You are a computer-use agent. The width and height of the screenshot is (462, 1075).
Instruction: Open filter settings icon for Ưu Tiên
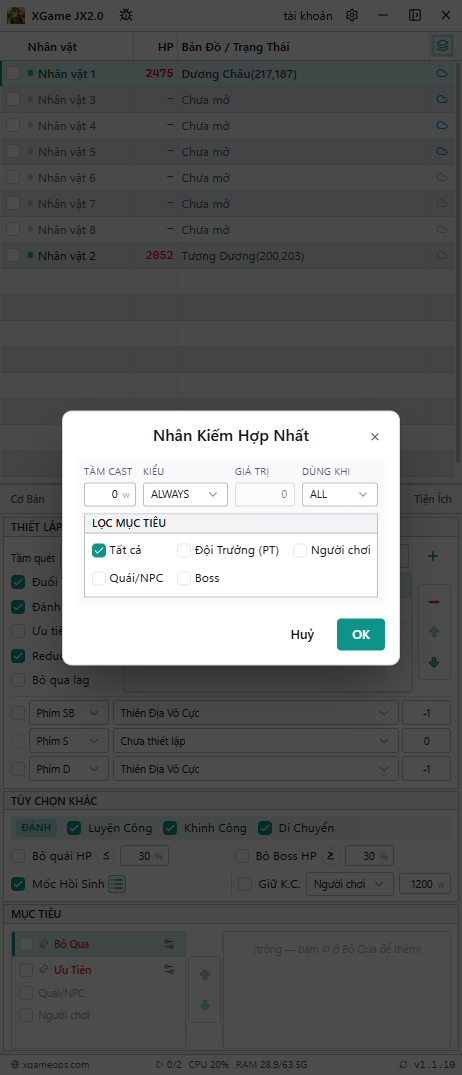pyautogui.click(x=169, y=969)
